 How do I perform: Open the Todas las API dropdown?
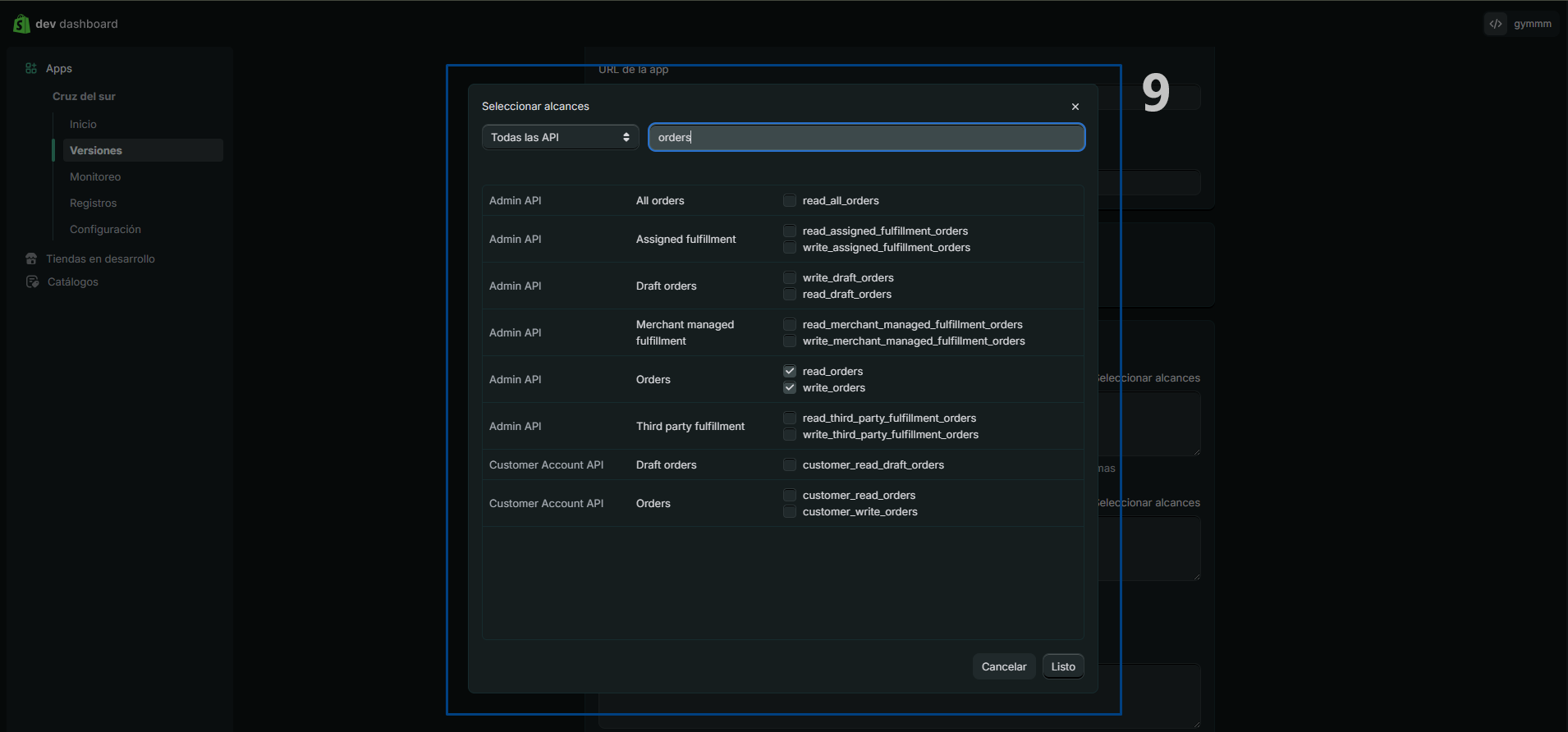click(x=560, y=137)
